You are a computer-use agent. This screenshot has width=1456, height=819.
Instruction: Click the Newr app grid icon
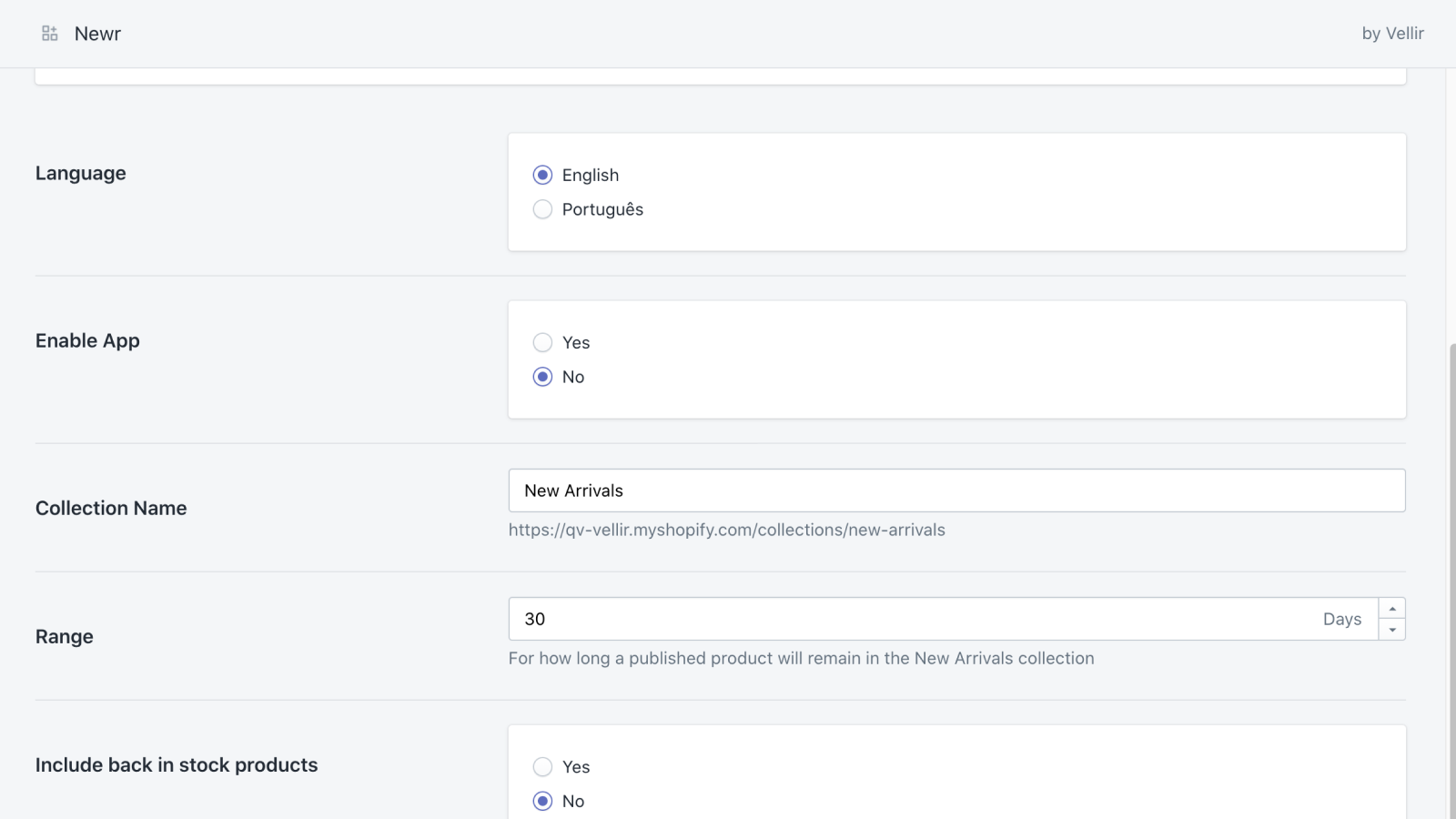pos(50,34)
